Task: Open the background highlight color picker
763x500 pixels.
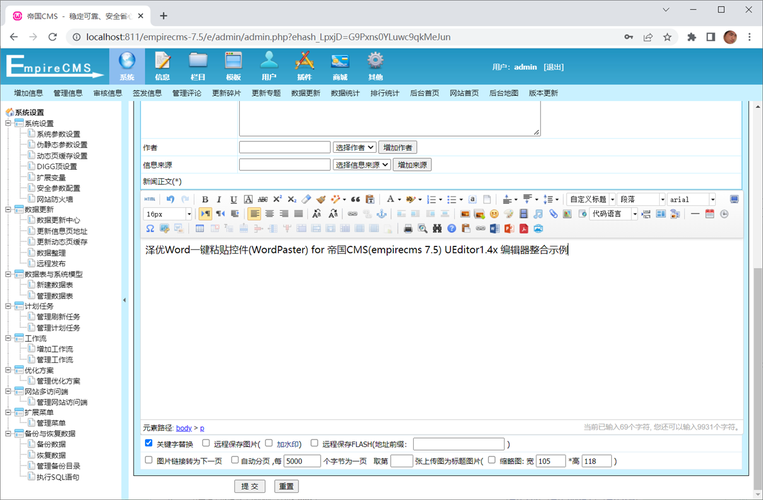Action: click(411, 199)
